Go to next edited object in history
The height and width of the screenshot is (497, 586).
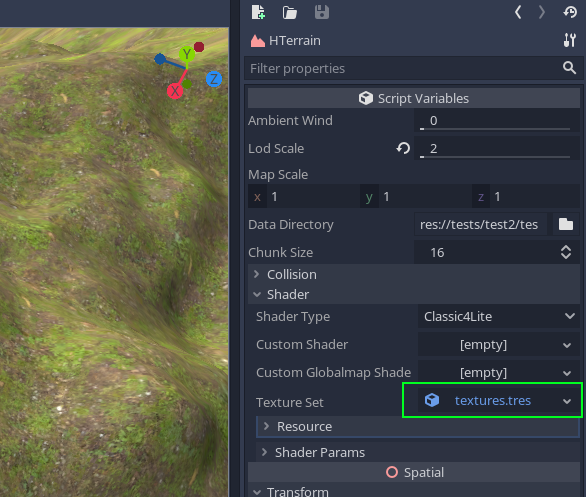(542, 12)
